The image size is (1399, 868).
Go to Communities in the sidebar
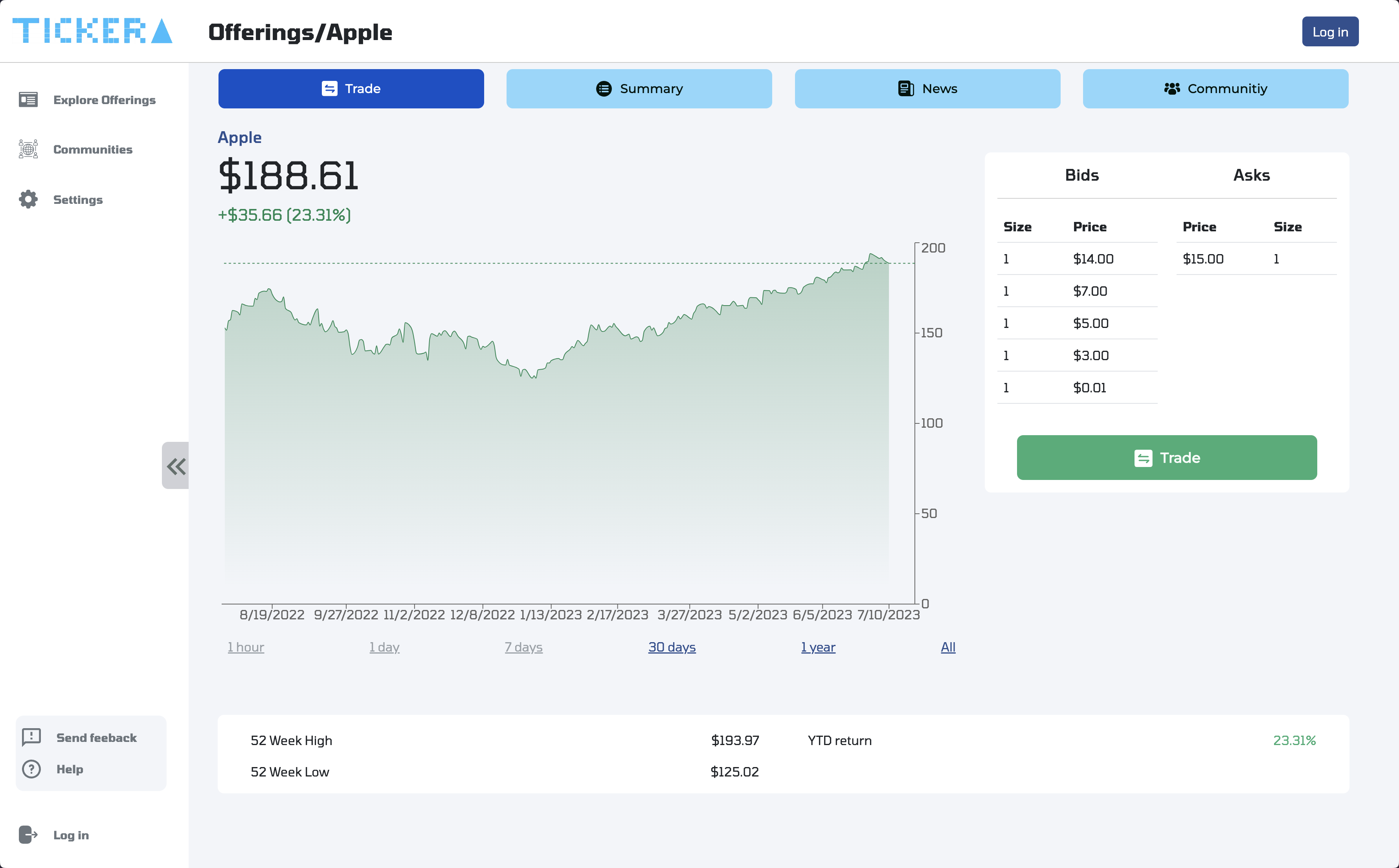tap(92, 149)
